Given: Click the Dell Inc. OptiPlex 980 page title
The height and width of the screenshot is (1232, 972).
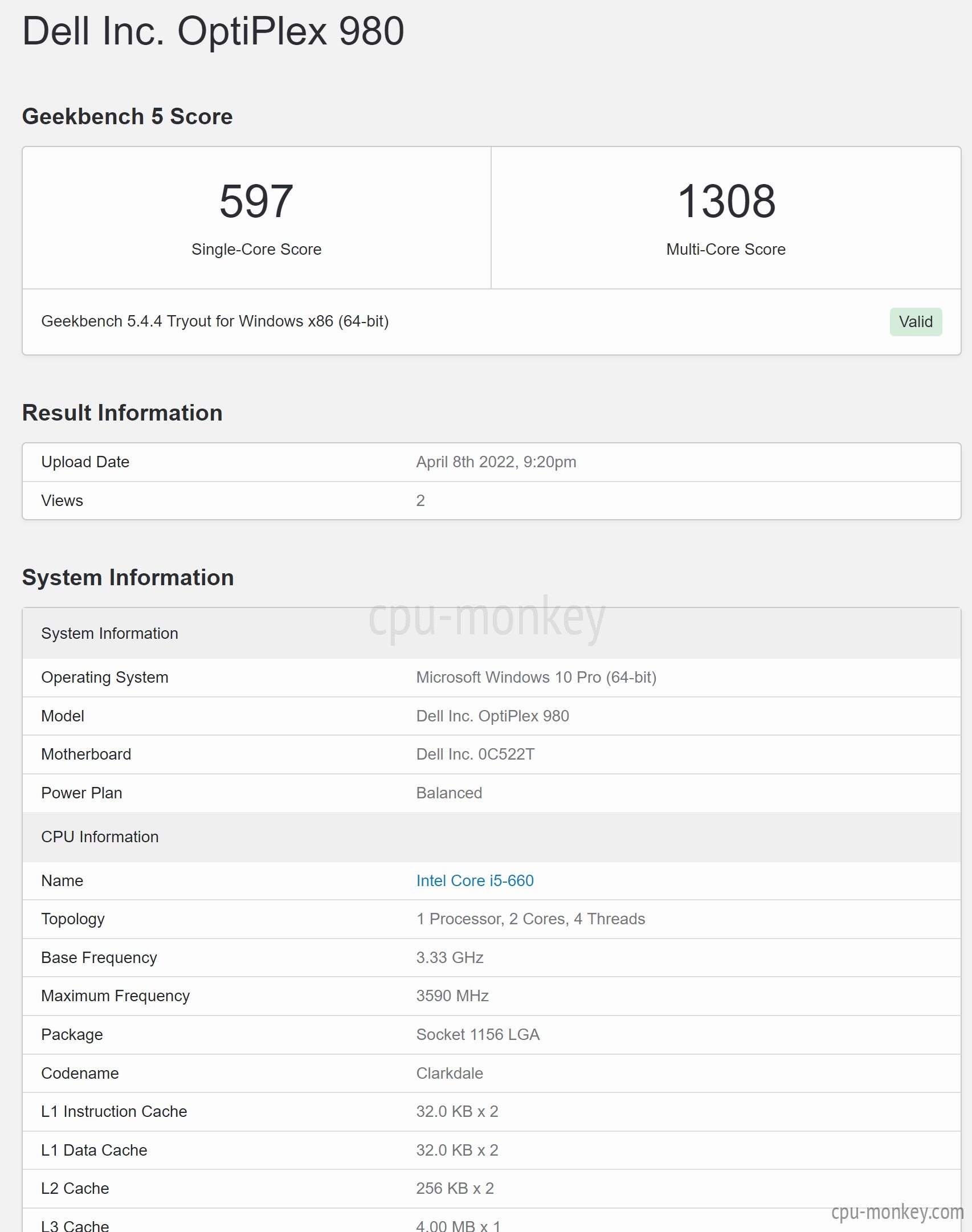Looking at the screenshot, I should (x=213, y=31).
